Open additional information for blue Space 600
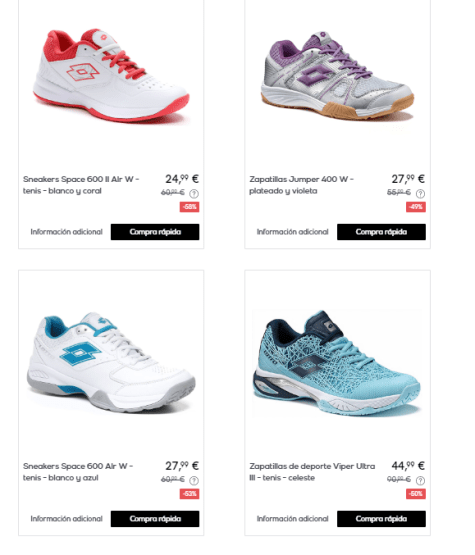Image resolution: width=475 pixels, height=555 pixels. (66, 519)
